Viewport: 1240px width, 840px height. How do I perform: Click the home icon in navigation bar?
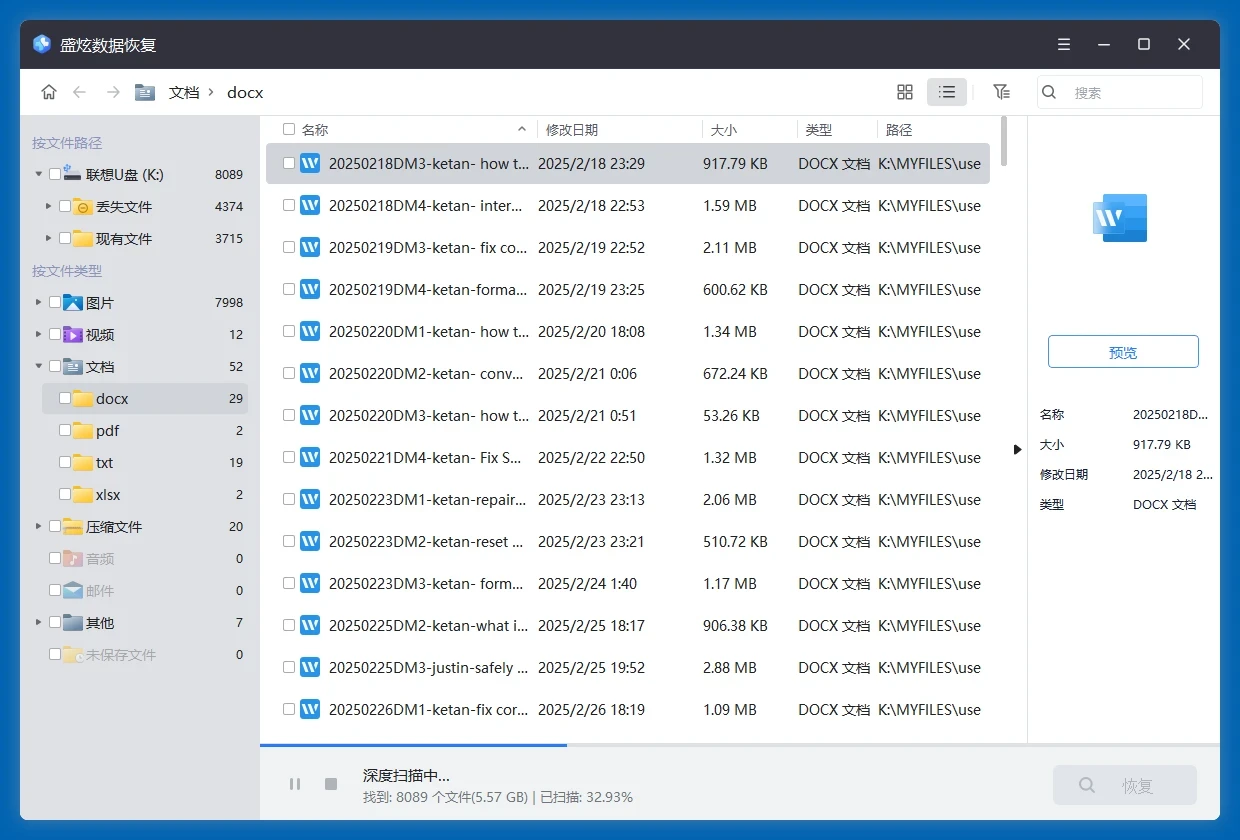coord(49,92)
